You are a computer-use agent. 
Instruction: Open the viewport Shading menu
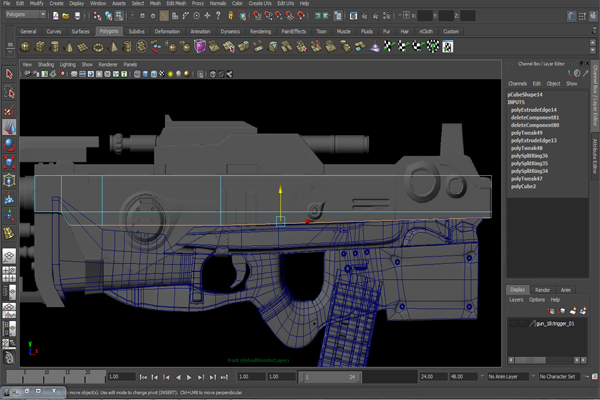tap(46, 64)
